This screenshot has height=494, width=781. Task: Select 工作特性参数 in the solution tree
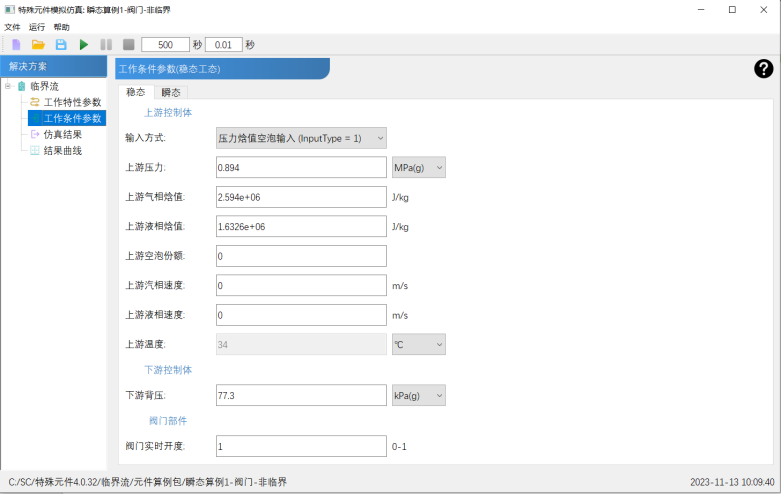(x=72, y=102)
